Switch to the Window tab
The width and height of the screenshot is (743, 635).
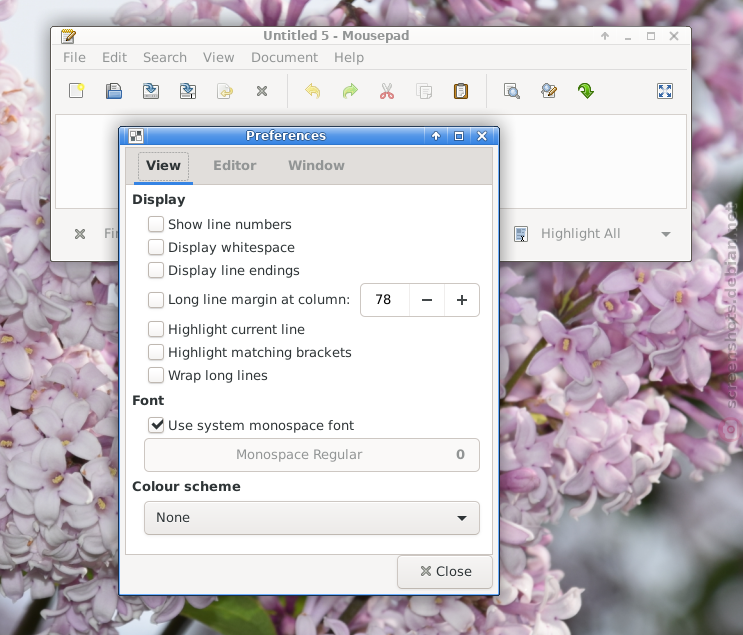[317, 165]
